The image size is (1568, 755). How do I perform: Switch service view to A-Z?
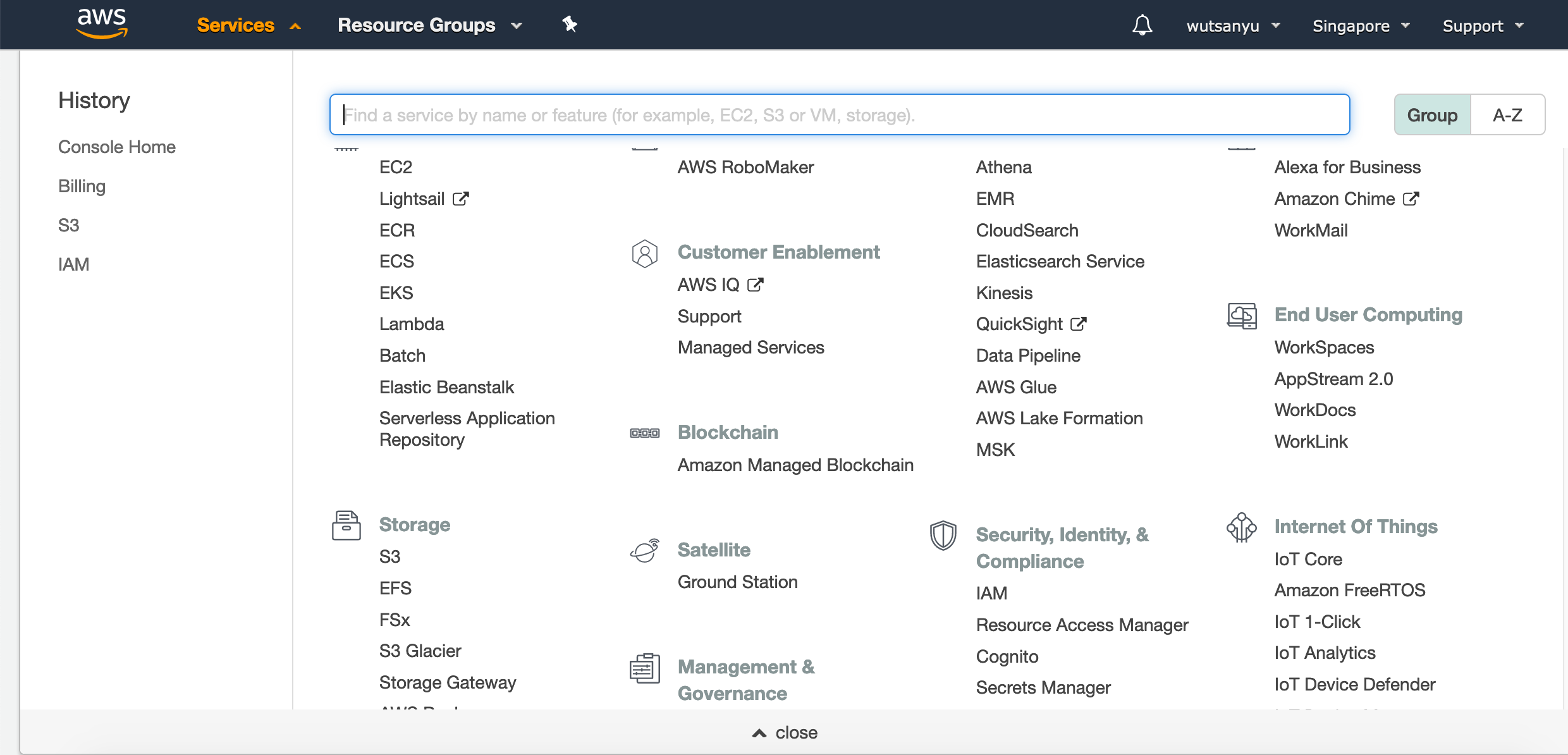(1508, 114)
